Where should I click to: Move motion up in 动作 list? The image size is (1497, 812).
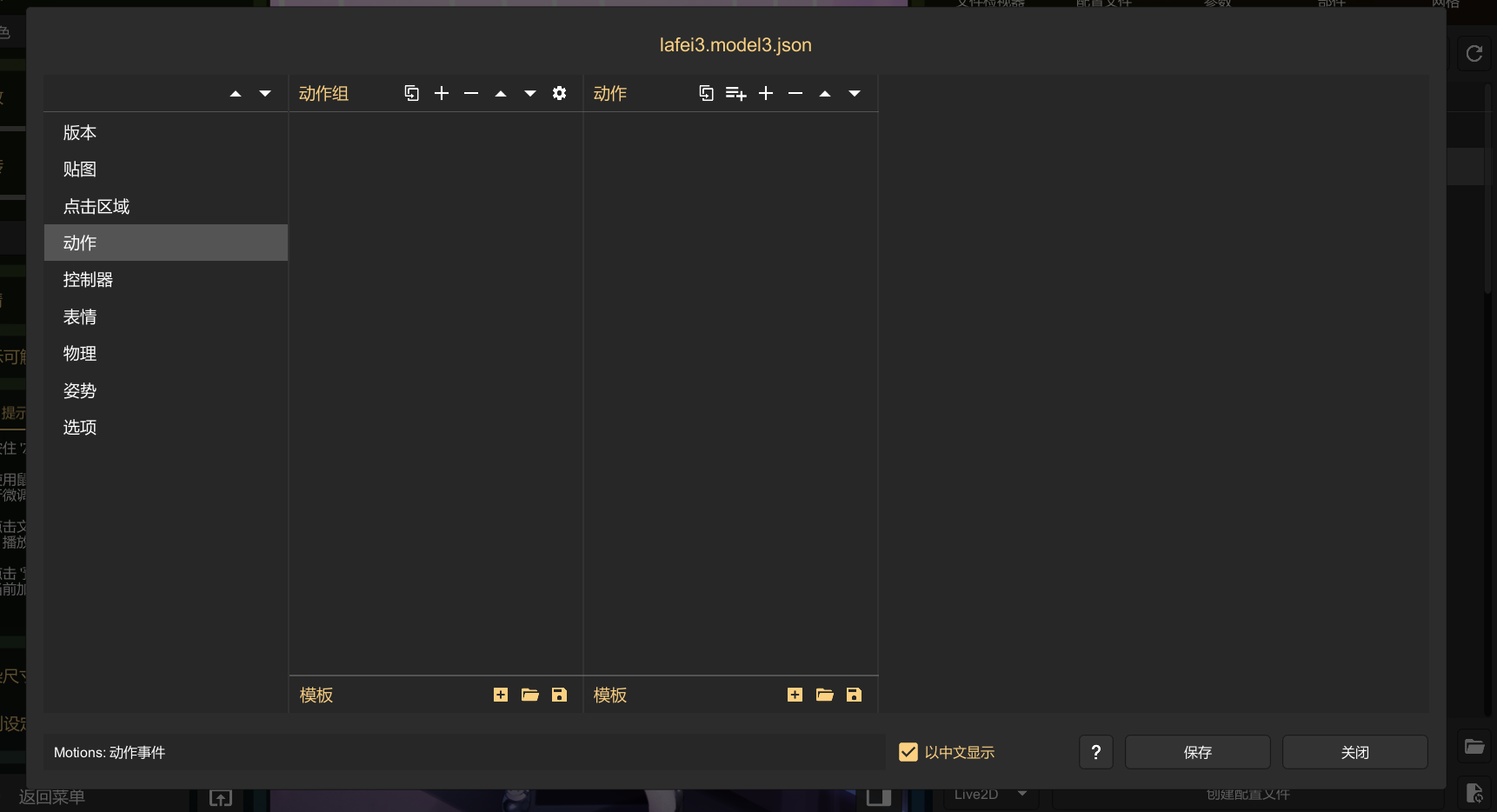click(x=825, y=94)
